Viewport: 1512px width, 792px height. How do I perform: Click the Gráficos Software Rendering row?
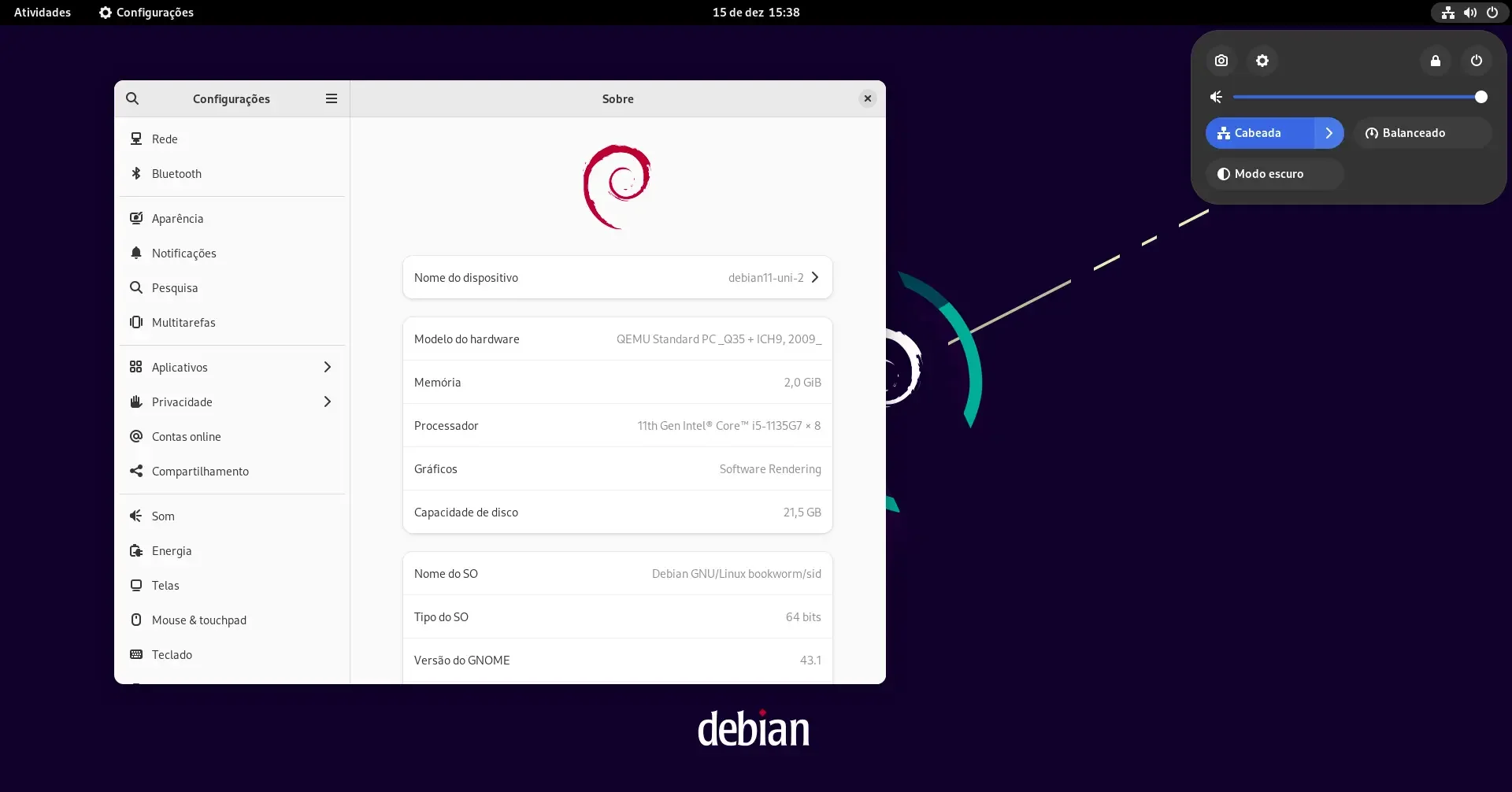coord(617,468)
